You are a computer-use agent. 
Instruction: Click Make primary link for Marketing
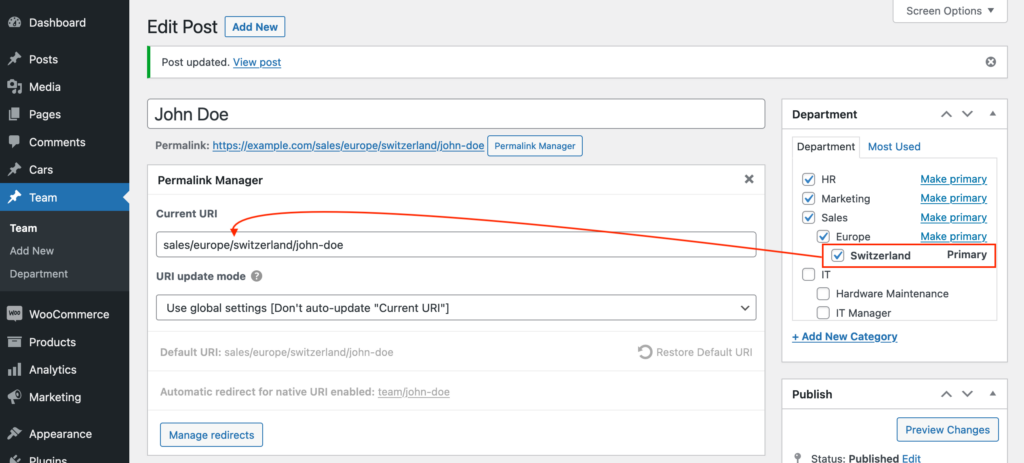(953, 198)
